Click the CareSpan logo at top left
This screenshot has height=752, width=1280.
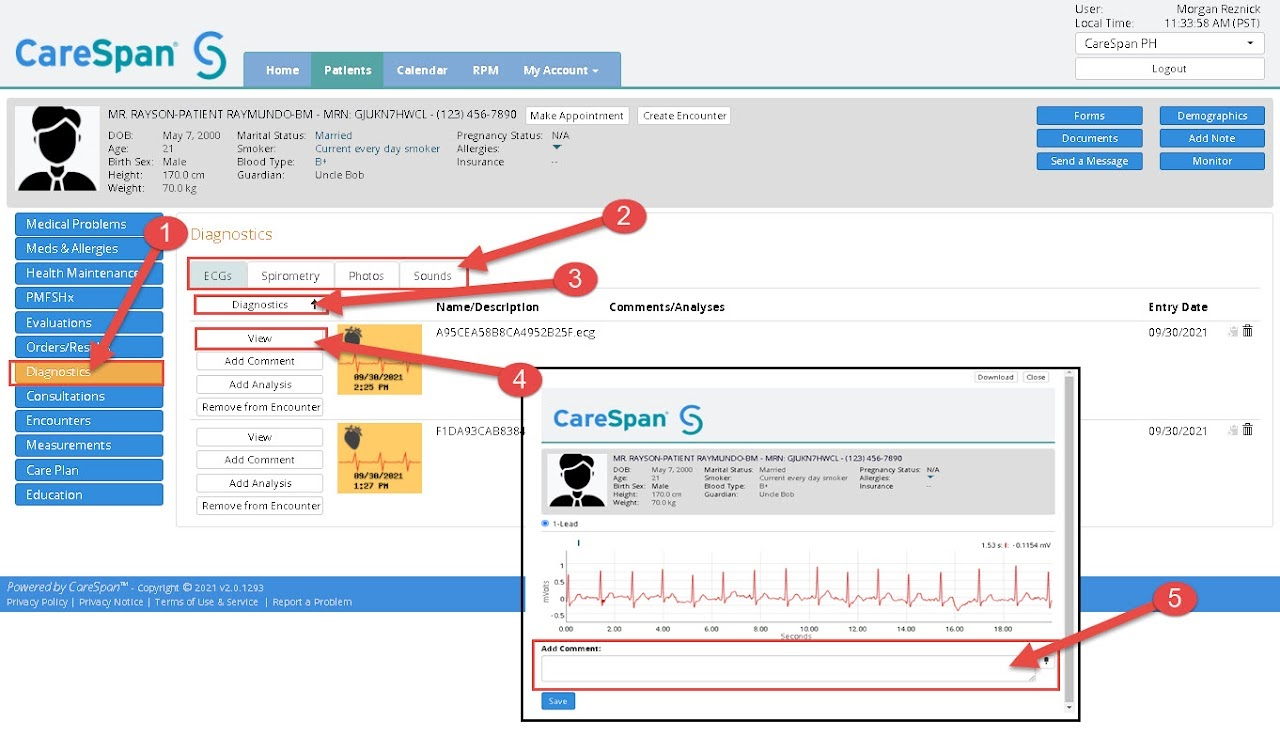point(120,53)
